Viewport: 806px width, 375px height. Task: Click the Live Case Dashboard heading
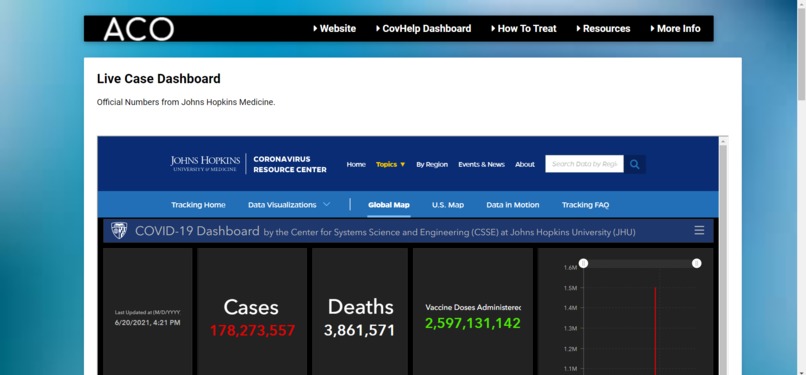[159, 79]
